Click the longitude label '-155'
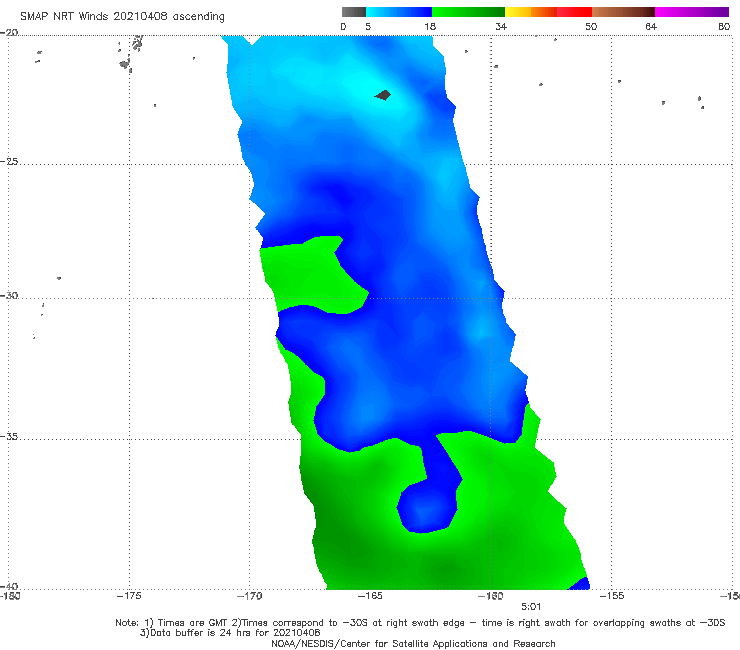The height and width of the screenshot is (650, 740). [612, 596]
